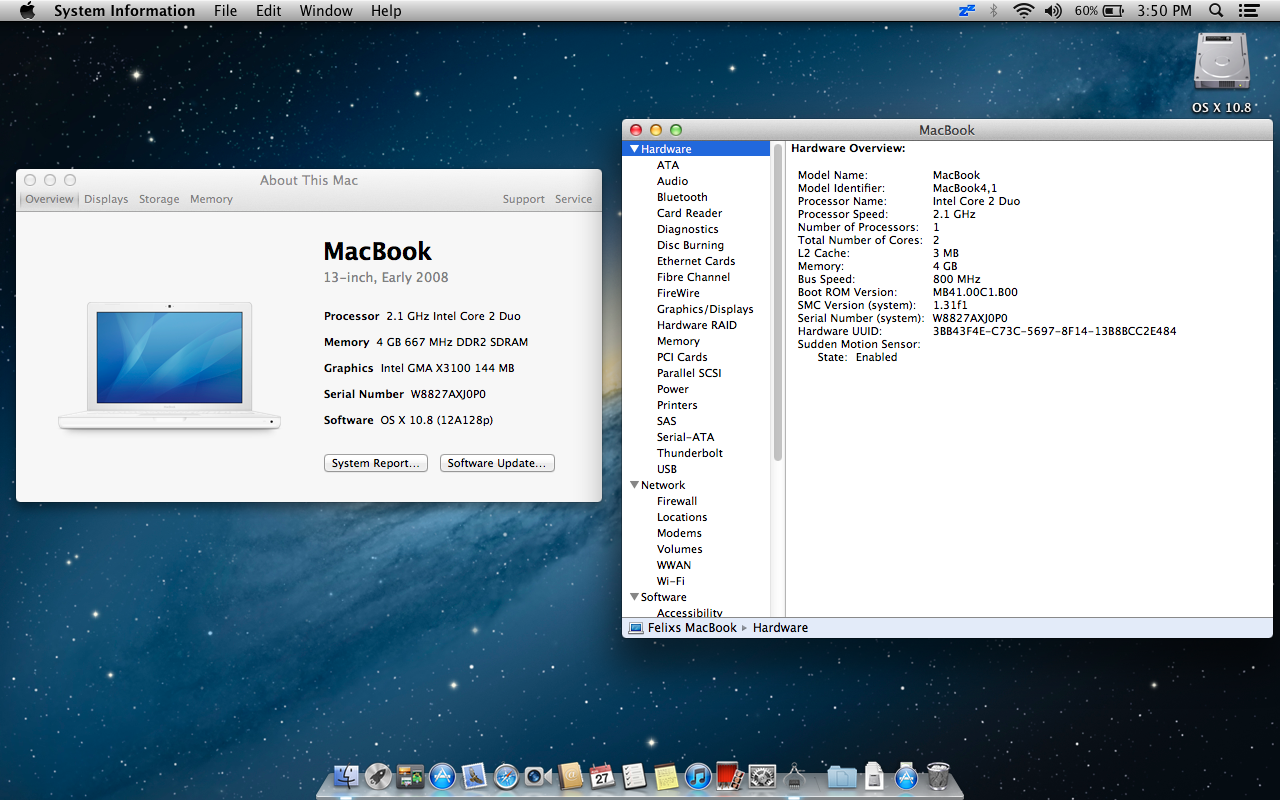Click Boot ROM Version MB41.00C1.B00

[x=975, y=292]
